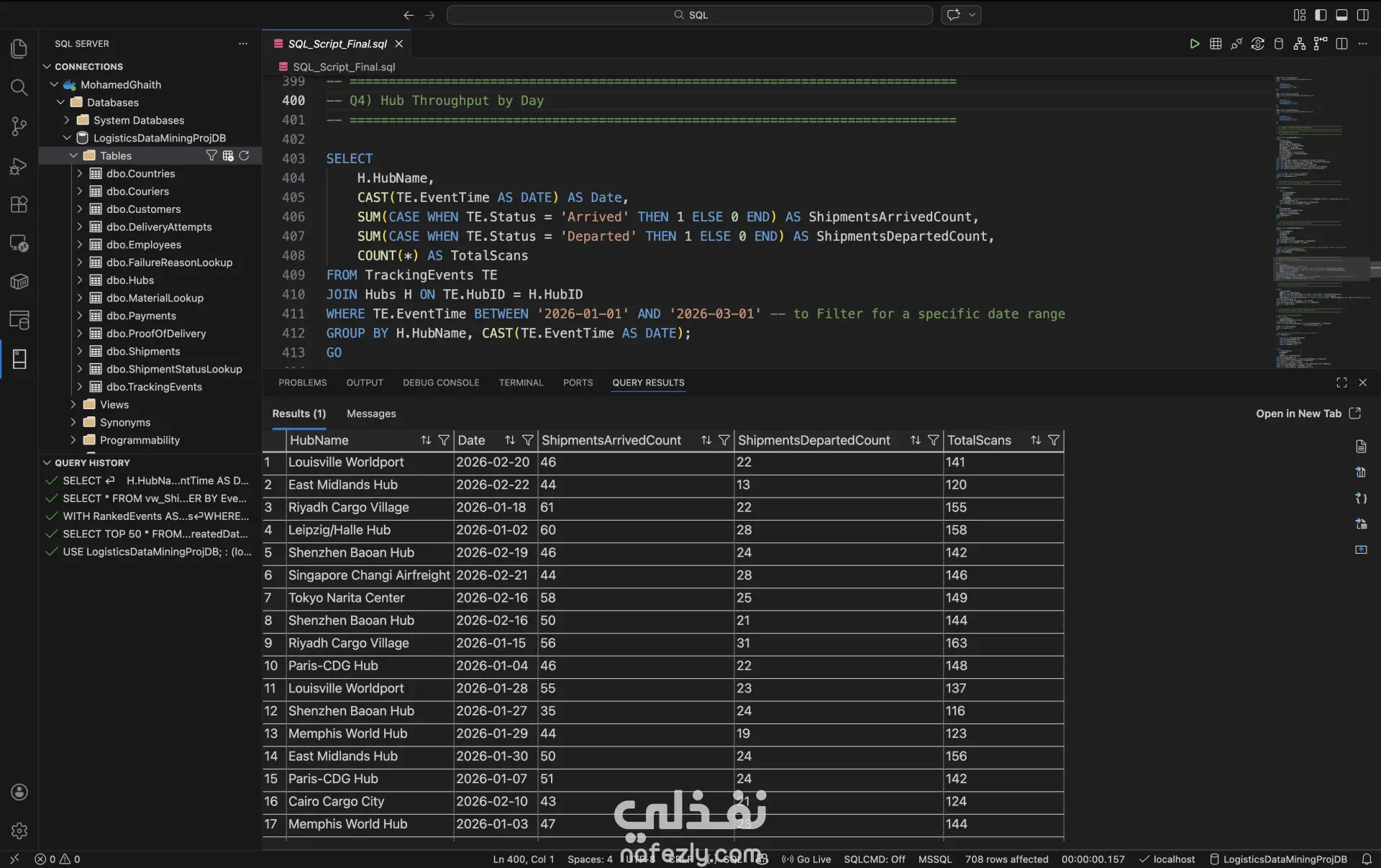Collapse the CONNECTIONS section
The height and width of the screenshot is (868, 1381).
pyautogui.click(x=47, y=66)
